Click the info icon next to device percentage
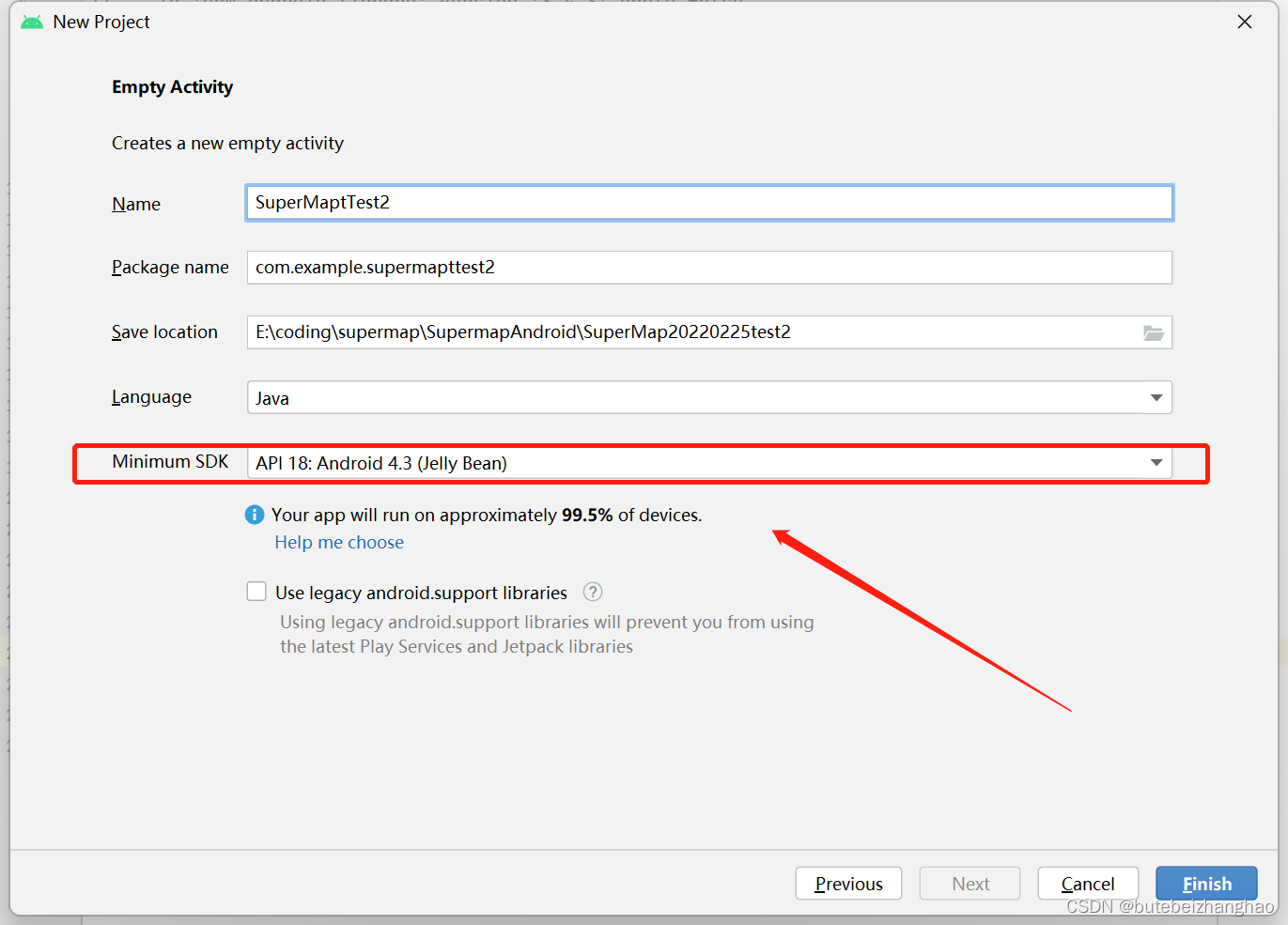1288x925 pixels. coord(255,515)
